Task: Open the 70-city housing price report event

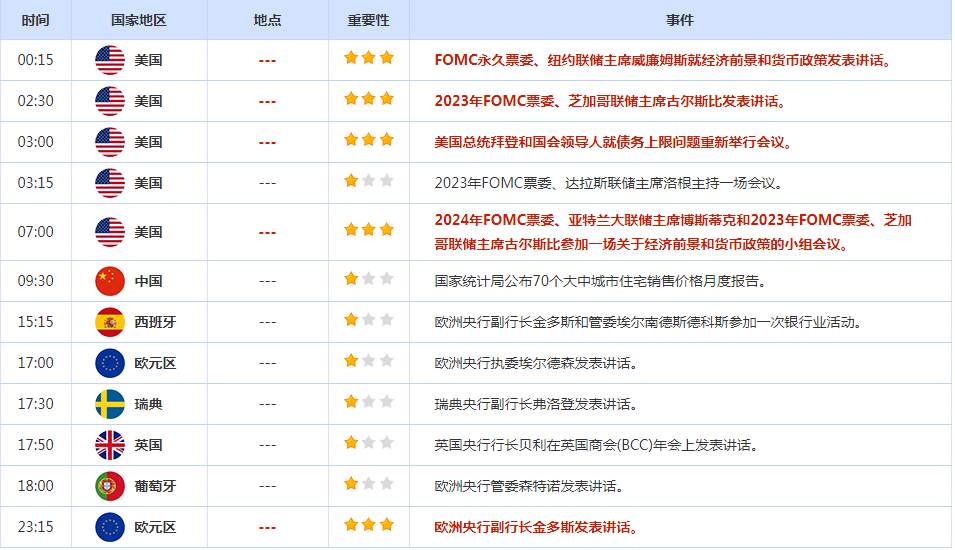Action: (601, 281)
